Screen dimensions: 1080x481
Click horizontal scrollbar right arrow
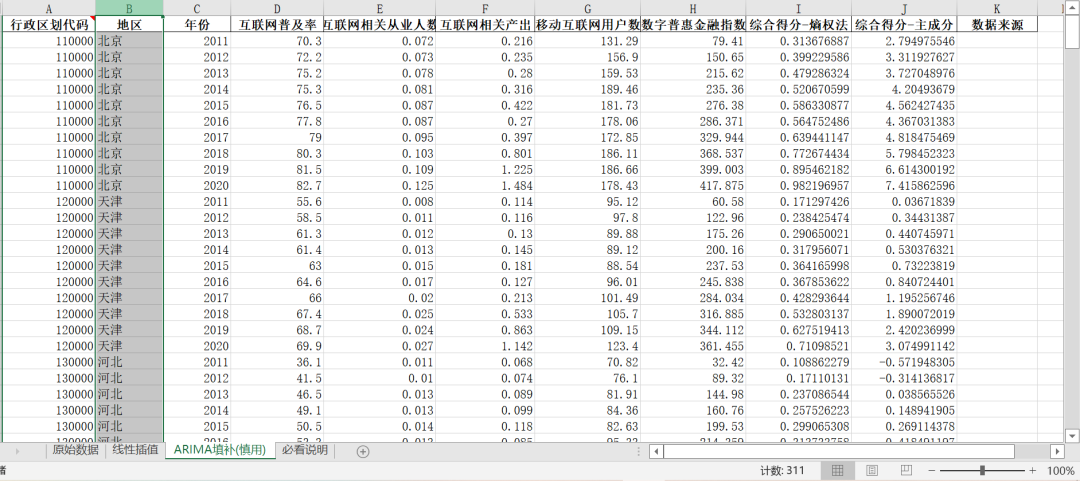pyautogui.click(x=1057, y=451)
